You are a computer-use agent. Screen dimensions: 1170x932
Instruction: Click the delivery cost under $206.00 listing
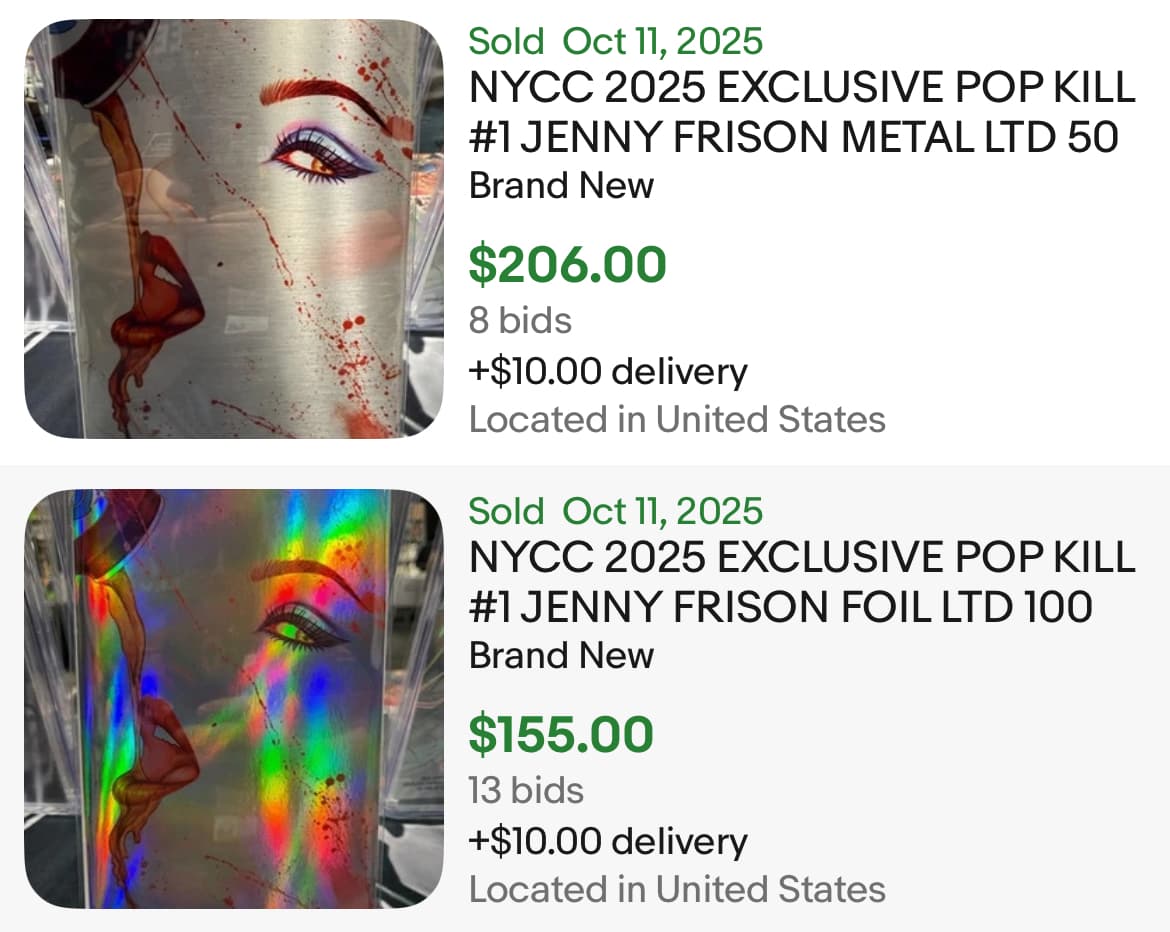608,371
